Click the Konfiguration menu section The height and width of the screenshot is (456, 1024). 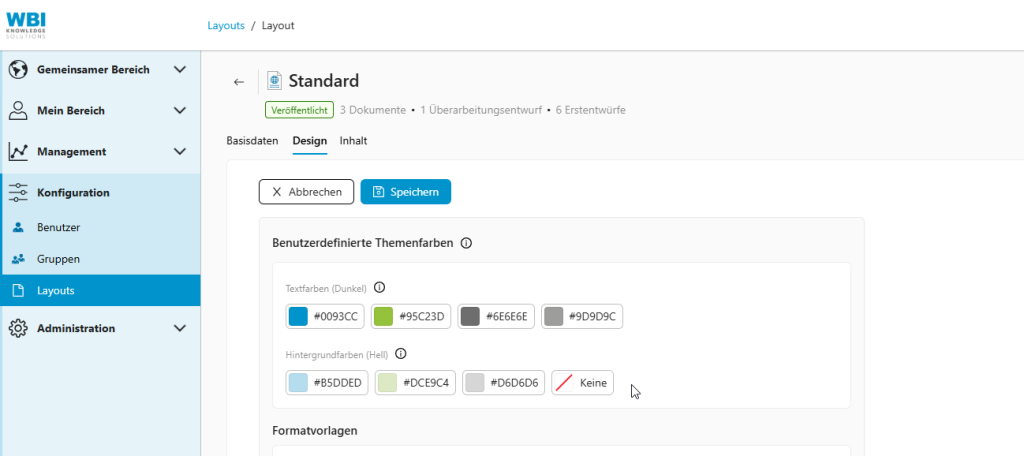tap(101, 193)
